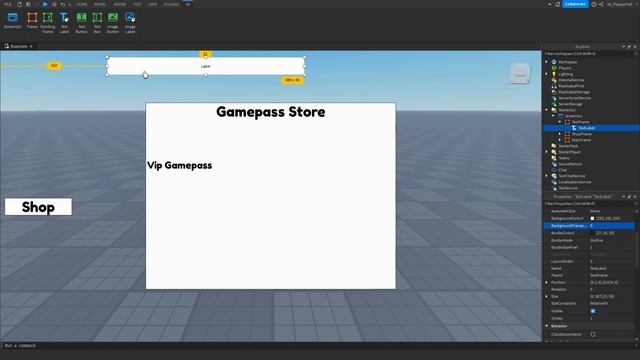Viewport: 640px width, 360px height.
Task: Click the Players icon in Explorer
Action: [x=554, y=68]
